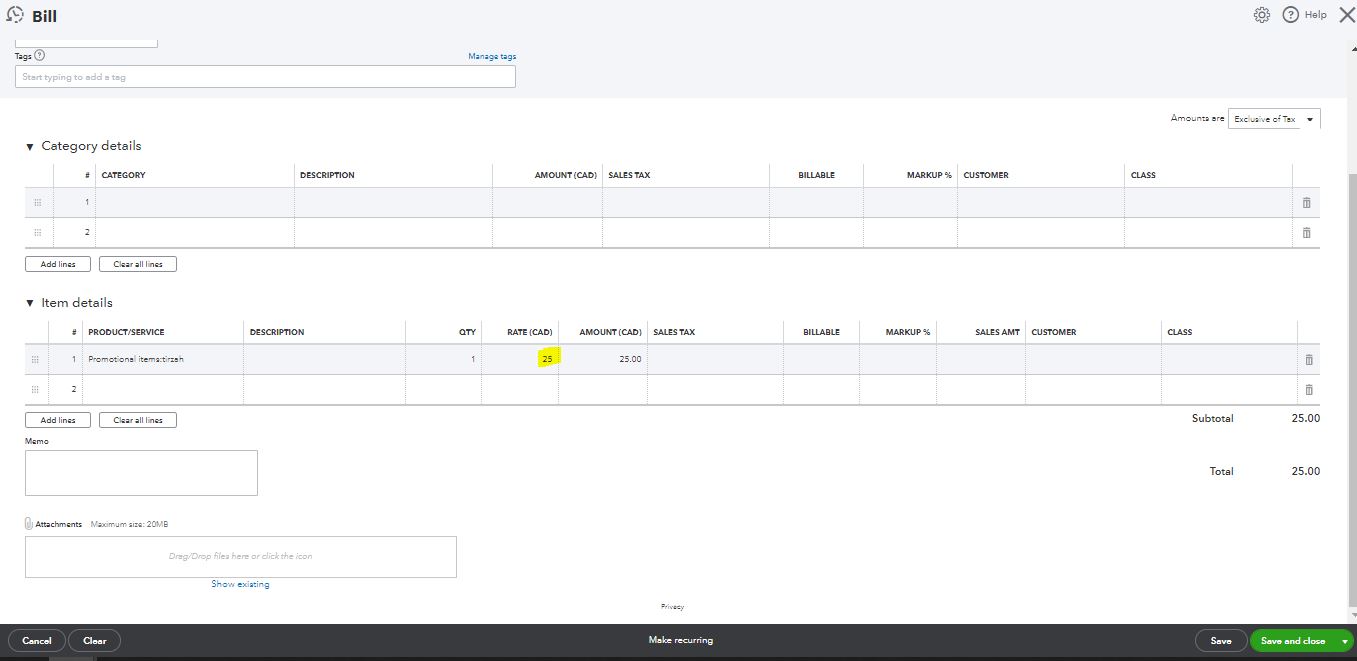
Task: Grab drag handle of category line 1
Action: point(38,203)
